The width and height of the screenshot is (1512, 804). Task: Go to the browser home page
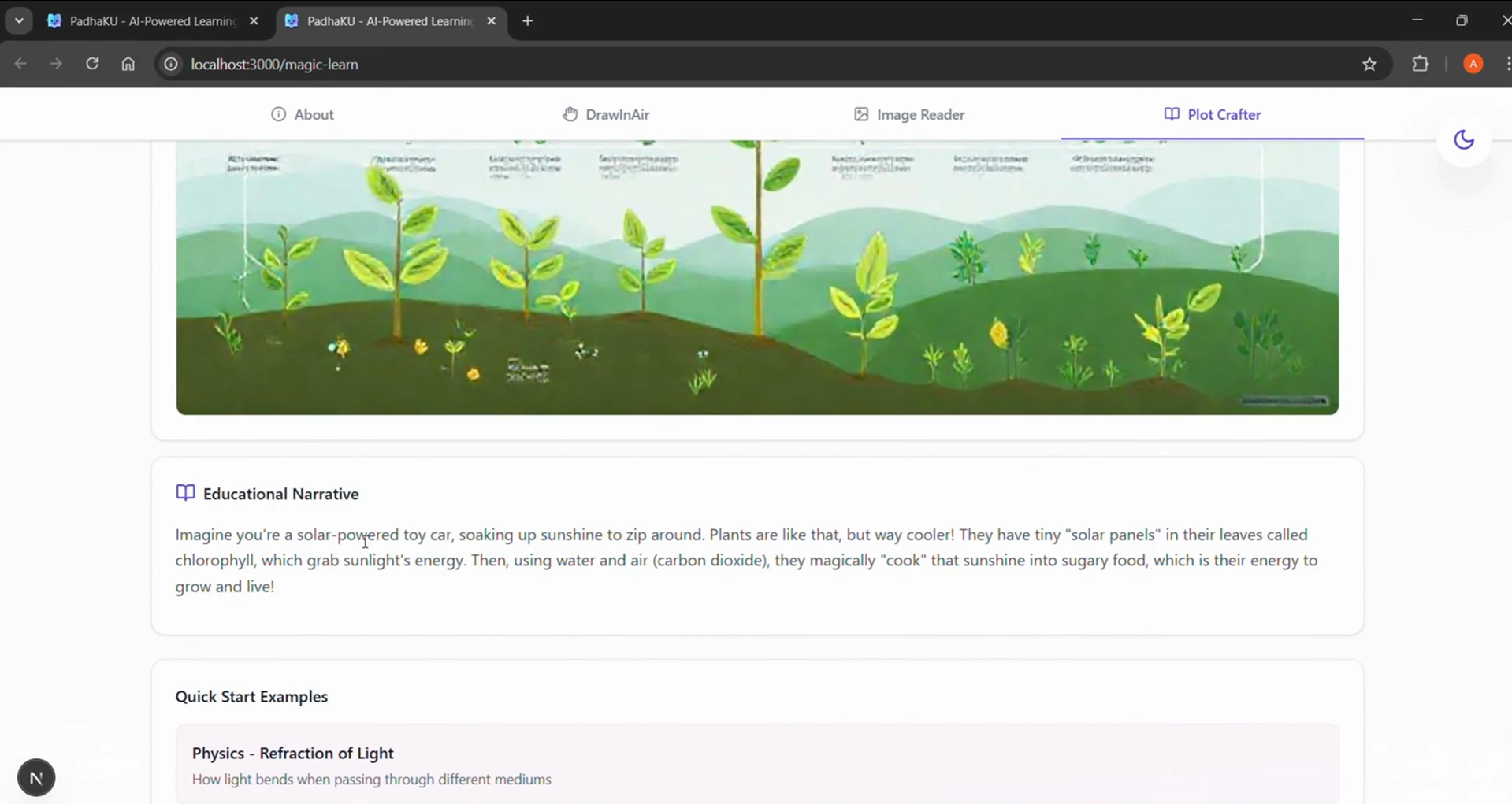[128, 64]
